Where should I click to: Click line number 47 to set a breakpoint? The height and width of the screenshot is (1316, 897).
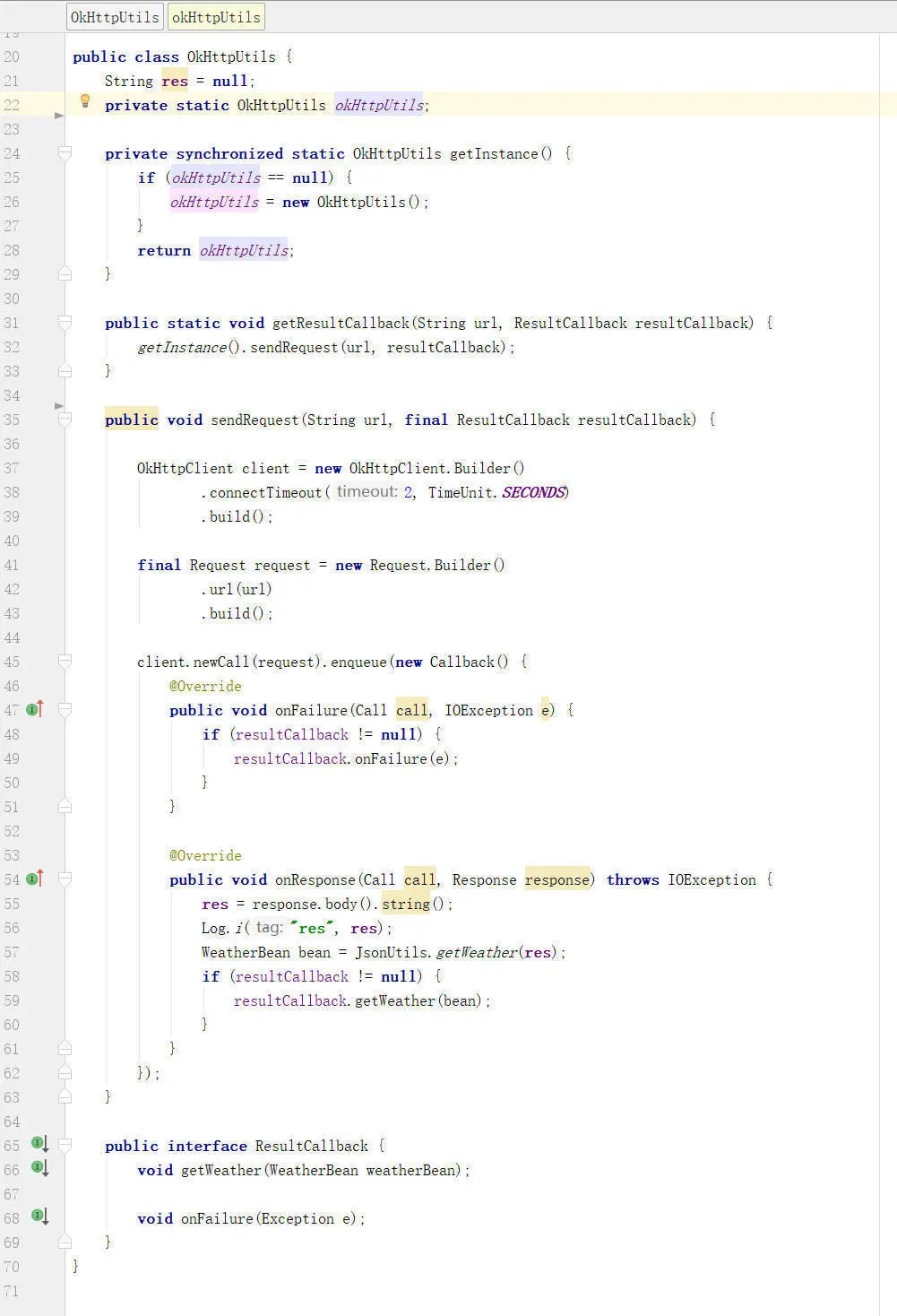click(13, 709)
